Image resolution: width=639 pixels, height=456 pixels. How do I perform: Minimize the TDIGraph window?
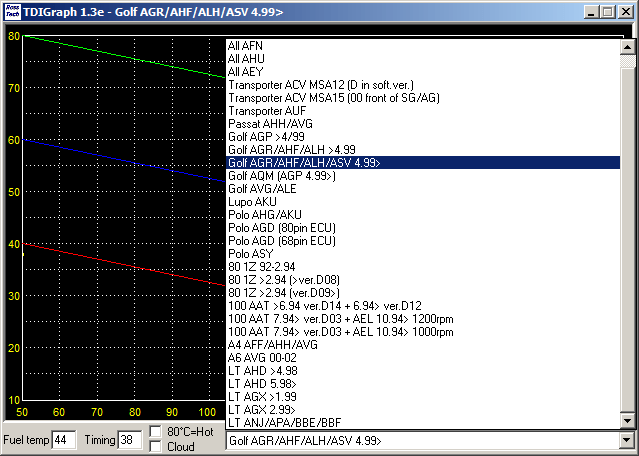coord(591,12)
